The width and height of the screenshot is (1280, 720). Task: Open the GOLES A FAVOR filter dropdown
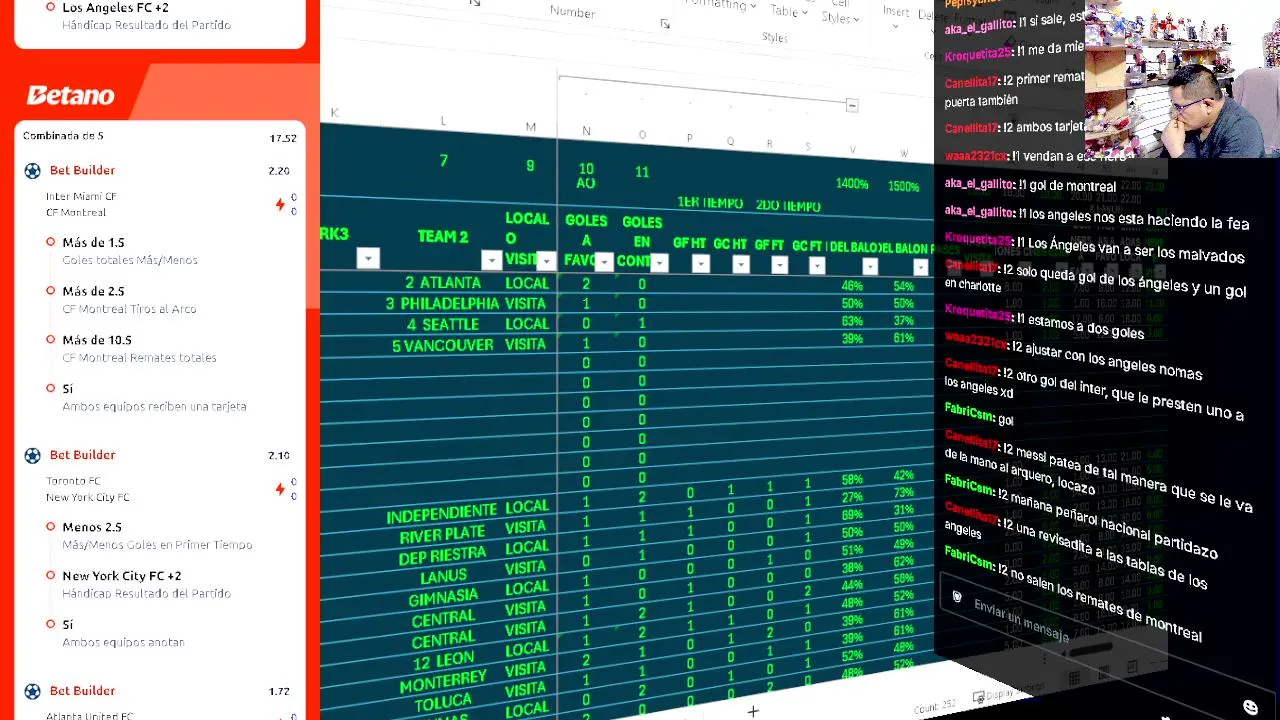[604, 263]
